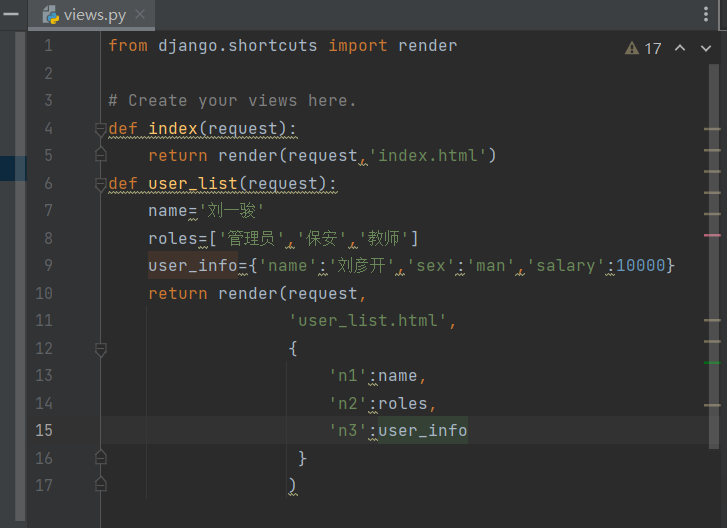727x528 pixels.
Task: Click line number 9 in gutter
Action: (47, 266)
